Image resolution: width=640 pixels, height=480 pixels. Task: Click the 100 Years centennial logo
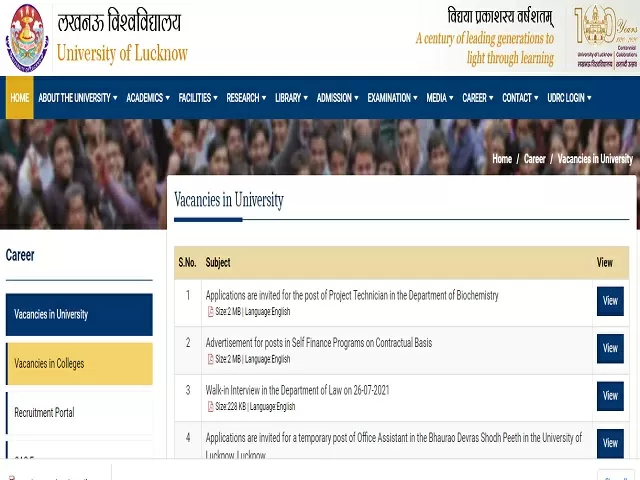[605, 37]
